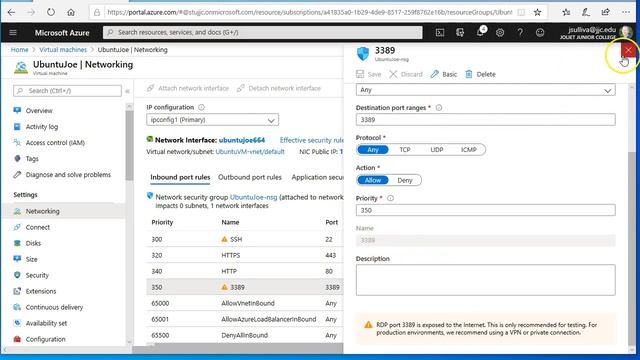Set protocol to TCP
Viewport: 640px width, 360px height.
click(x=404, y=150)
